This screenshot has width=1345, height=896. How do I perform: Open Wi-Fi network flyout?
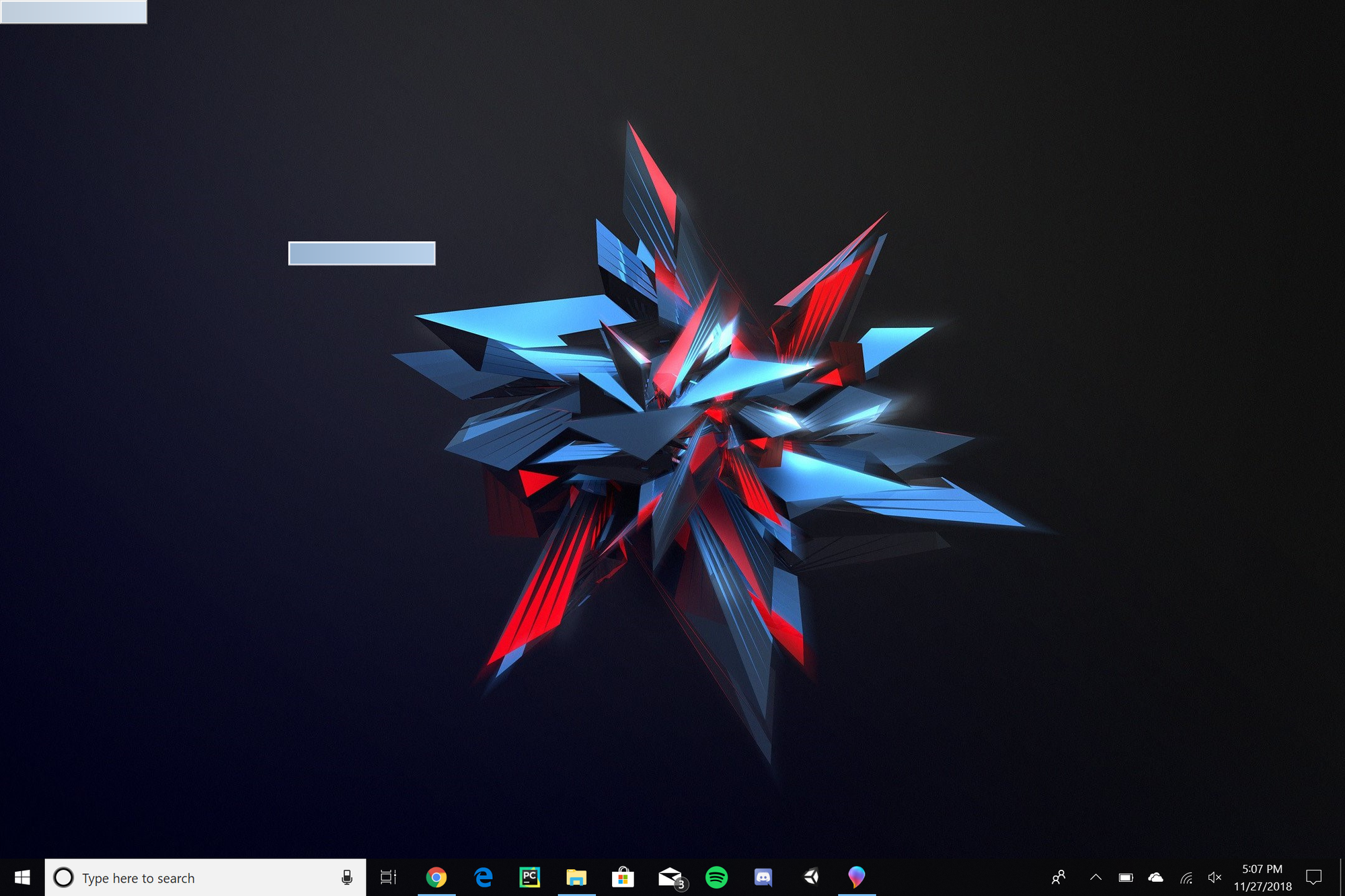point(1186,877)
